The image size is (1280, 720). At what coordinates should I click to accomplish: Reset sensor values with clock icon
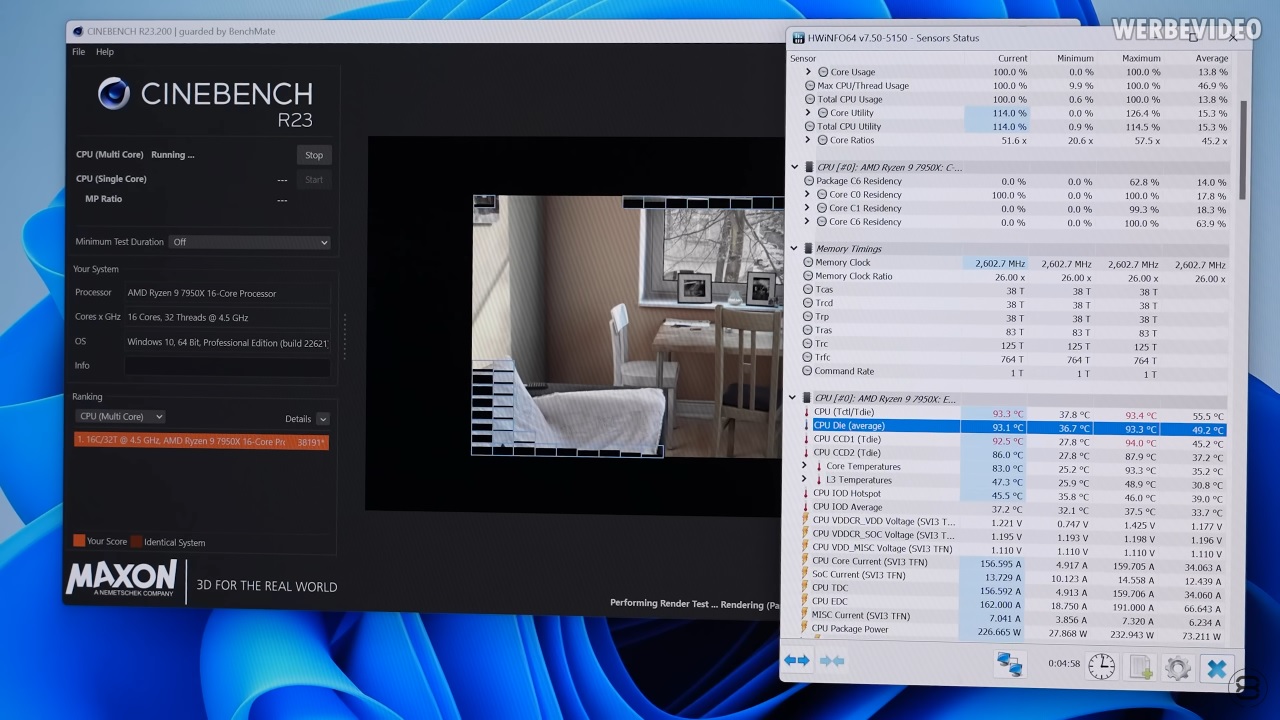(x=1102, y=666)
